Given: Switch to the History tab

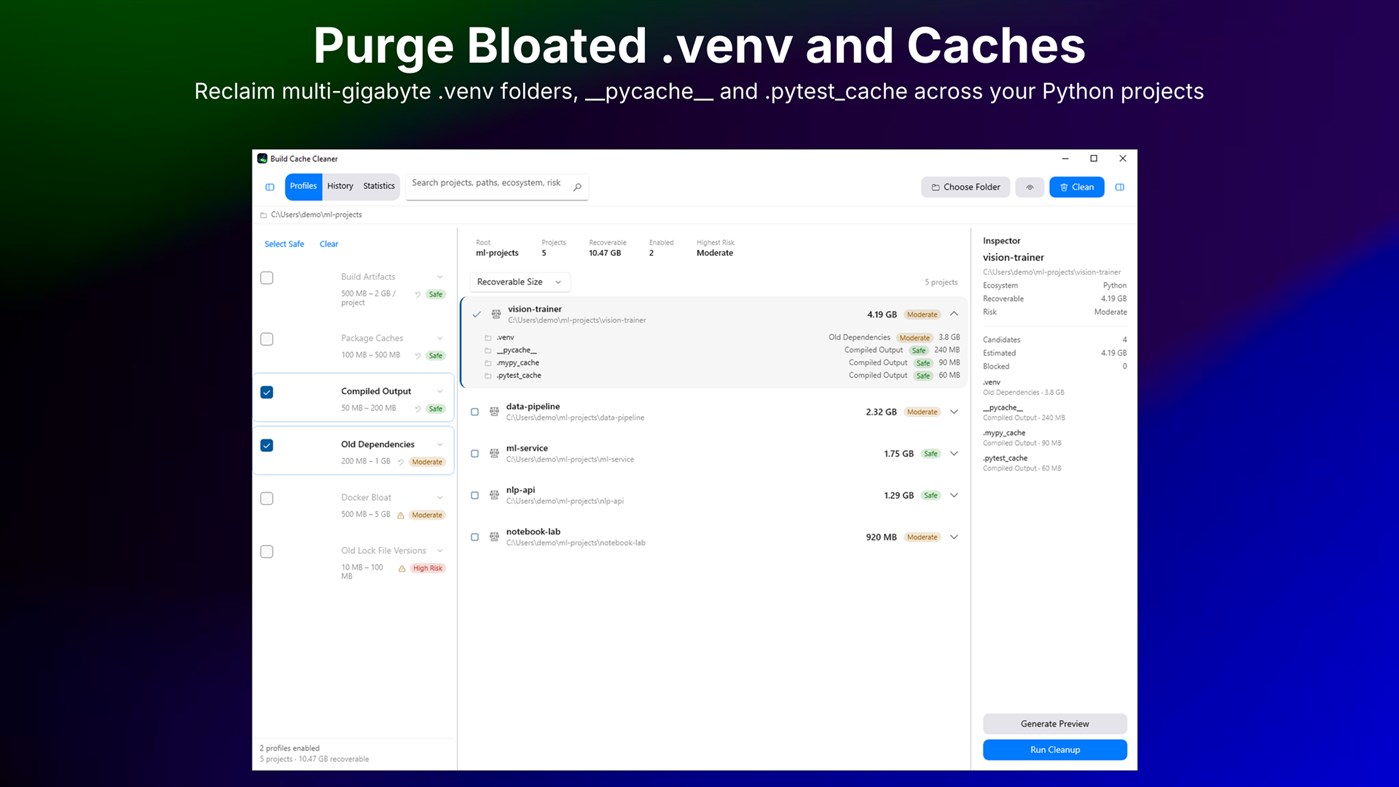Looking at the screenshot, I should click(x=340, y=186).
